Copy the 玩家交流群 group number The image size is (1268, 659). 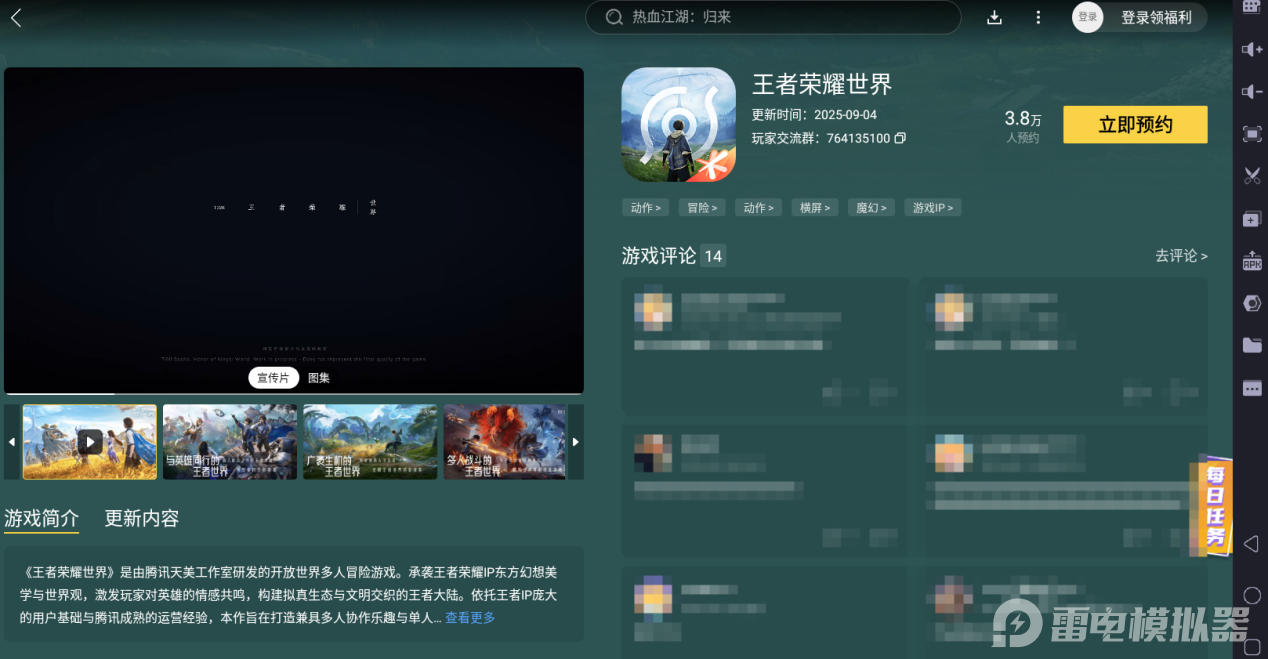[902, 137]
